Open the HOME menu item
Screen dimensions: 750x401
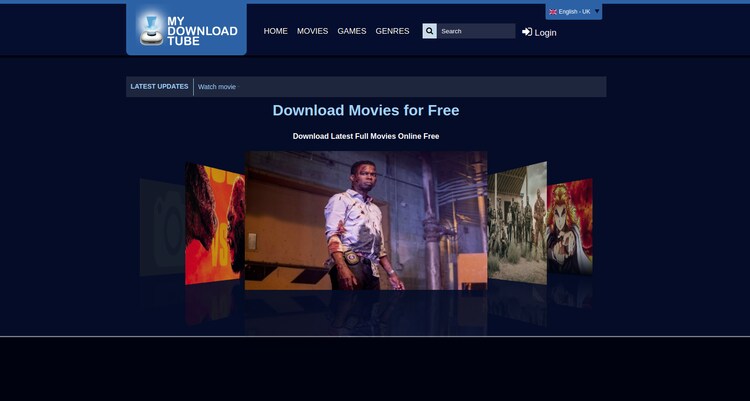276,31
